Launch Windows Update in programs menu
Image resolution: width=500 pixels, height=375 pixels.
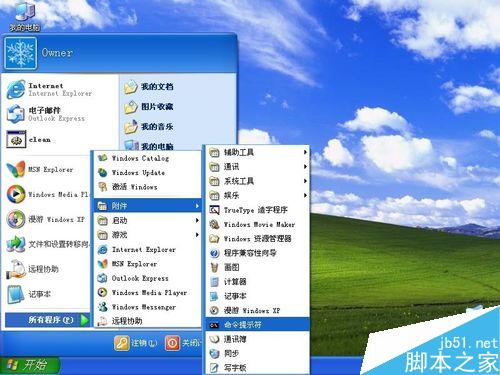[148, 173]
